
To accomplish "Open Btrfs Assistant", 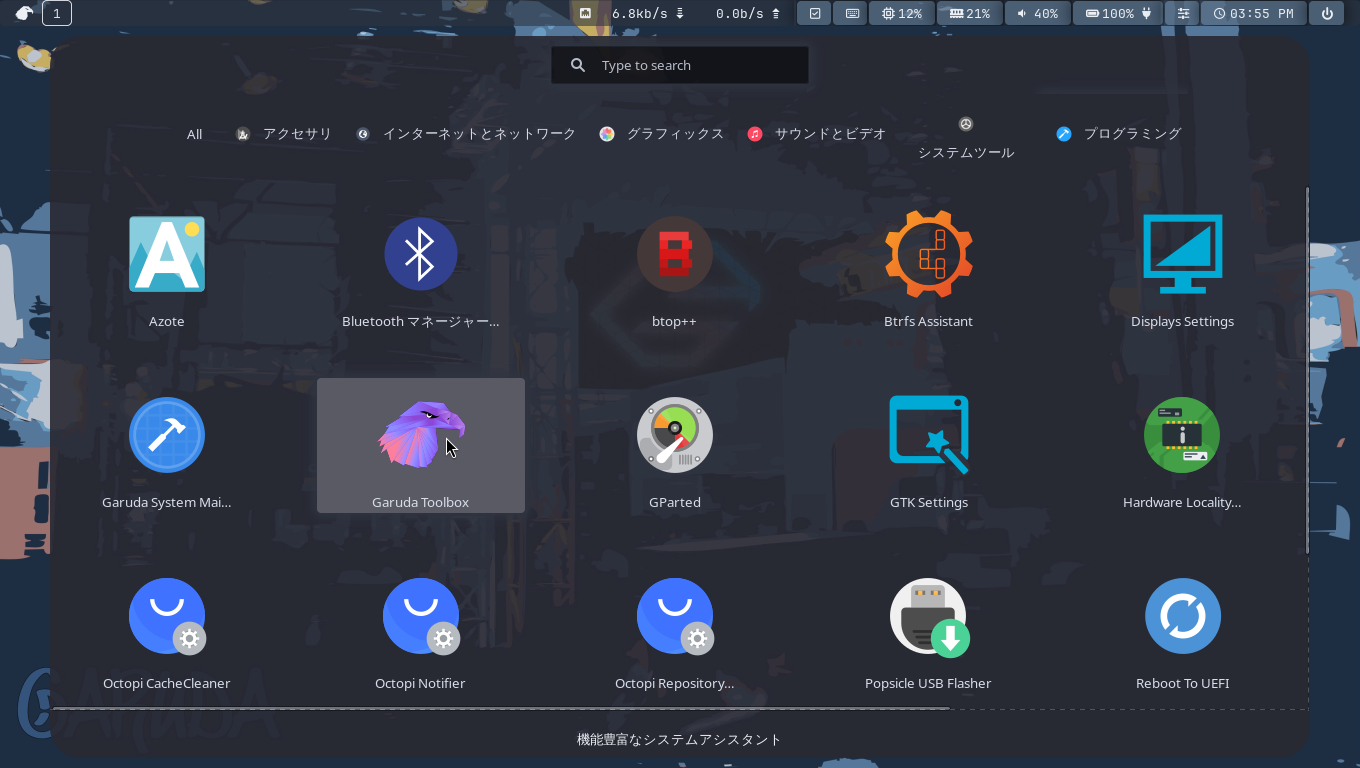I will coord(928,265).
